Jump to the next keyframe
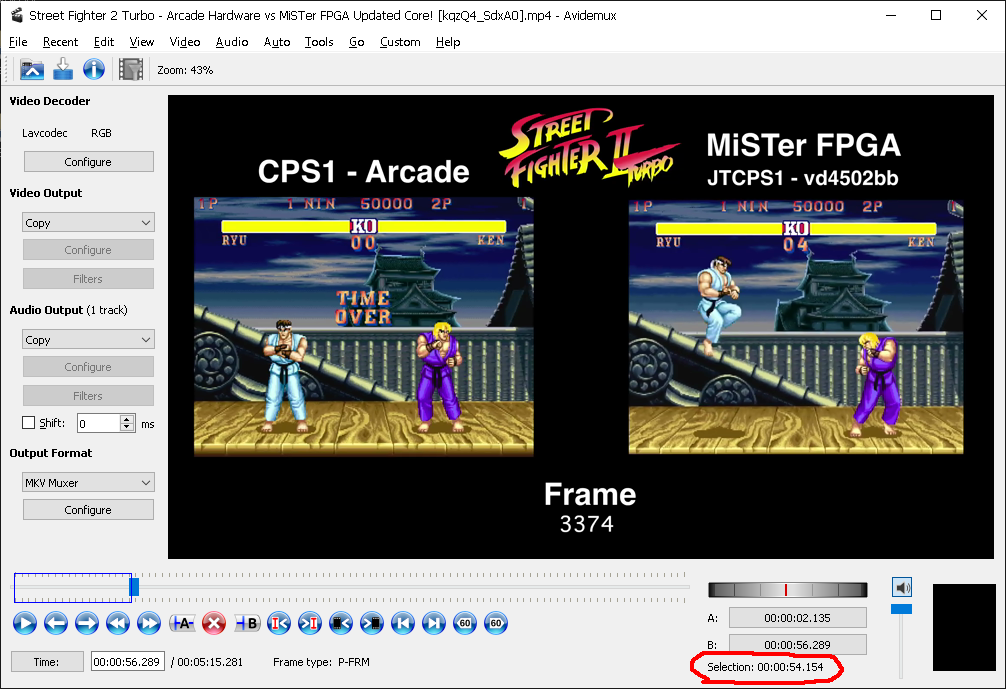Screen dimensions: 1006x689 point(149,623)
